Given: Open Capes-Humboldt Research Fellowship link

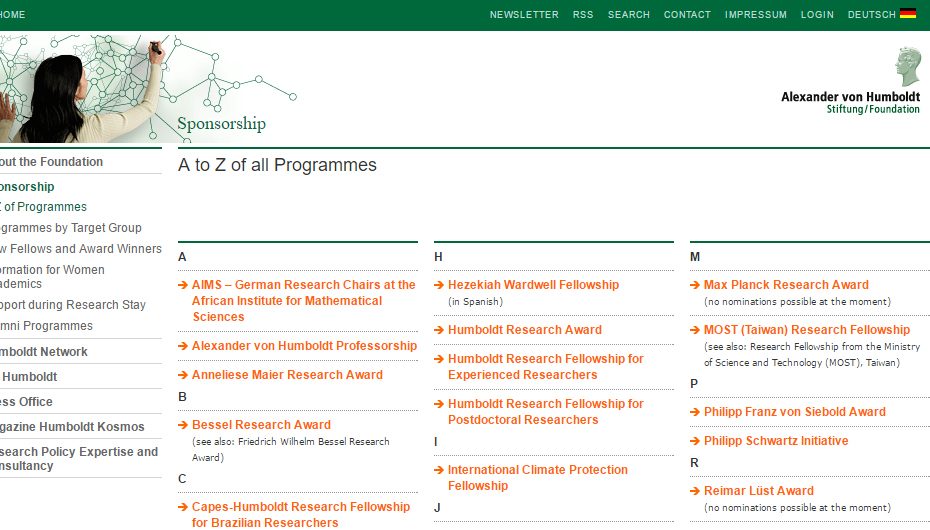Looking at the screenshot, I should pyautogui.click(x=301, y=515).
